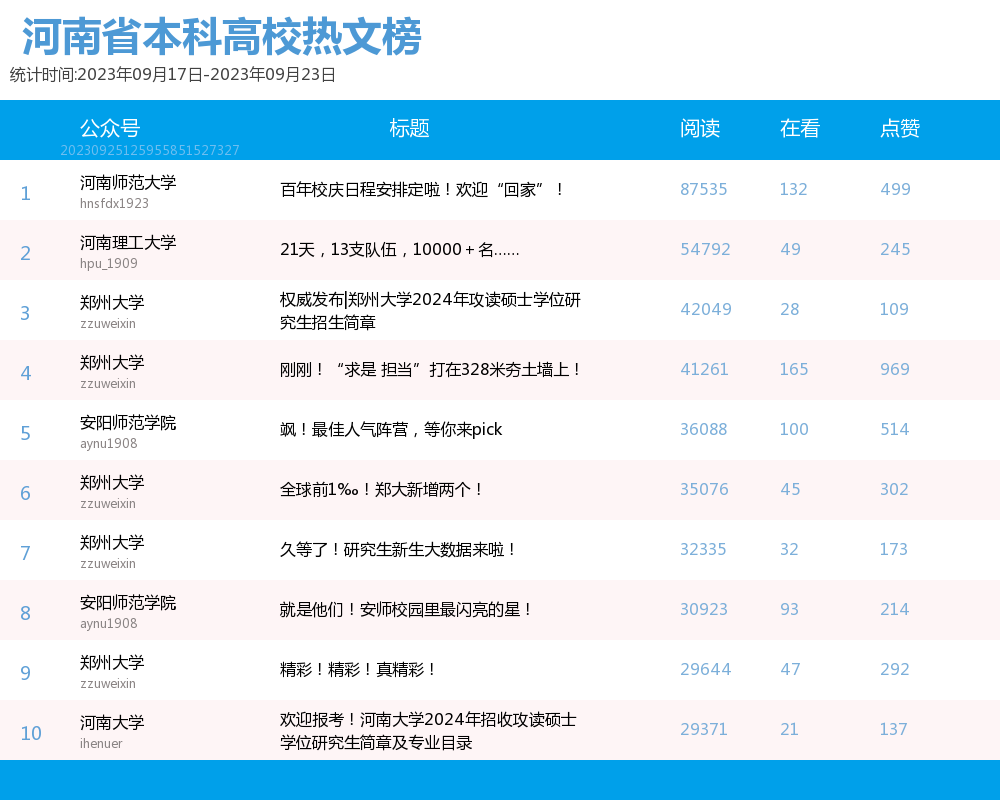Screen dimensions: 1000x800
Task: Open article 就是他们！安师校园里最闪亮的星
Action: point(407,609)
